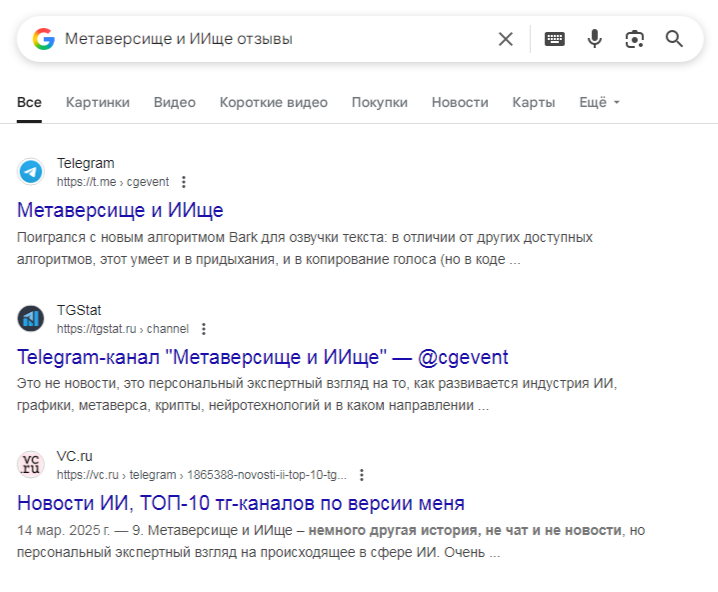Open the on-screen keyboard input tool
The height and width of the screenshot is (592, 718).
click(x=555, y=39)
